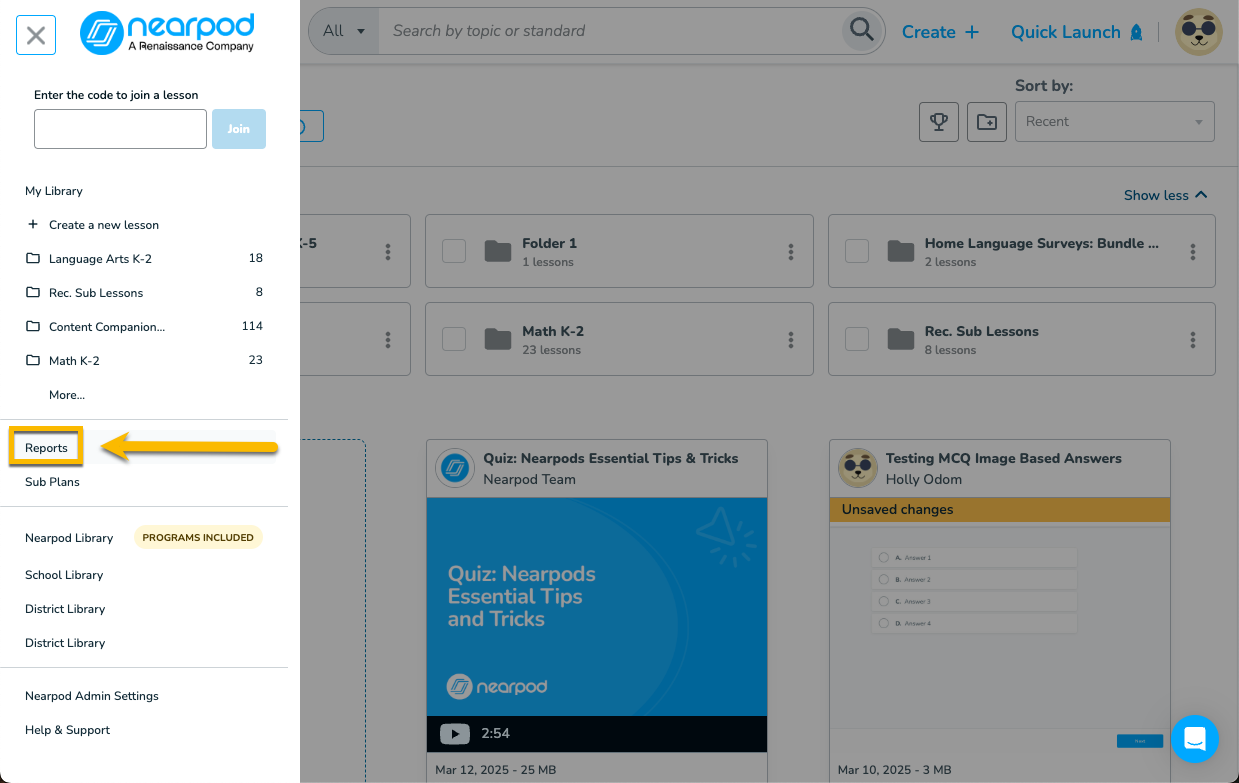Expand the Sort by Recent dropdown

click(1114, 121)
